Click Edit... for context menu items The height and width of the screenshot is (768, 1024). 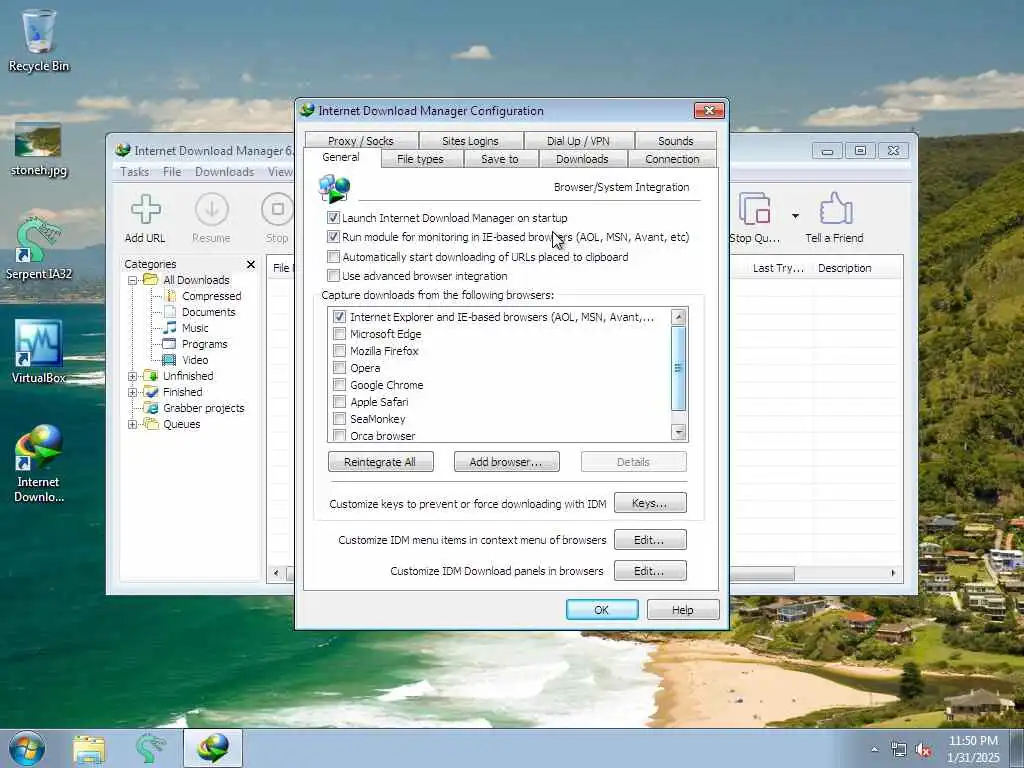coord(650,540)
